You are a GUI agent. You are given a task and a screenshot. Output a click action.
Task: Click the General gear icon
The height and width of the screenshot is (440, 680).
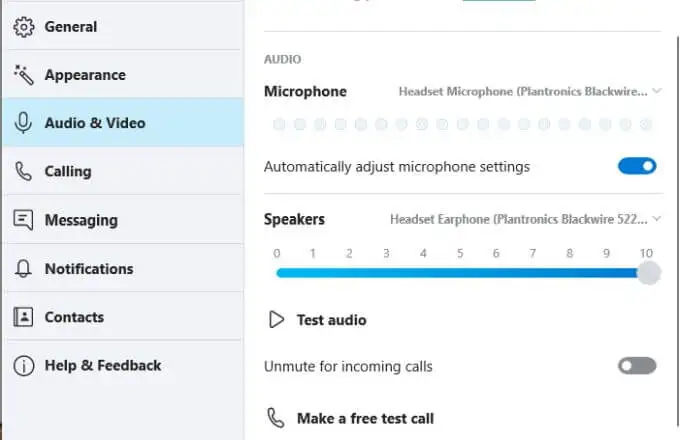click(x=23, y=26)
